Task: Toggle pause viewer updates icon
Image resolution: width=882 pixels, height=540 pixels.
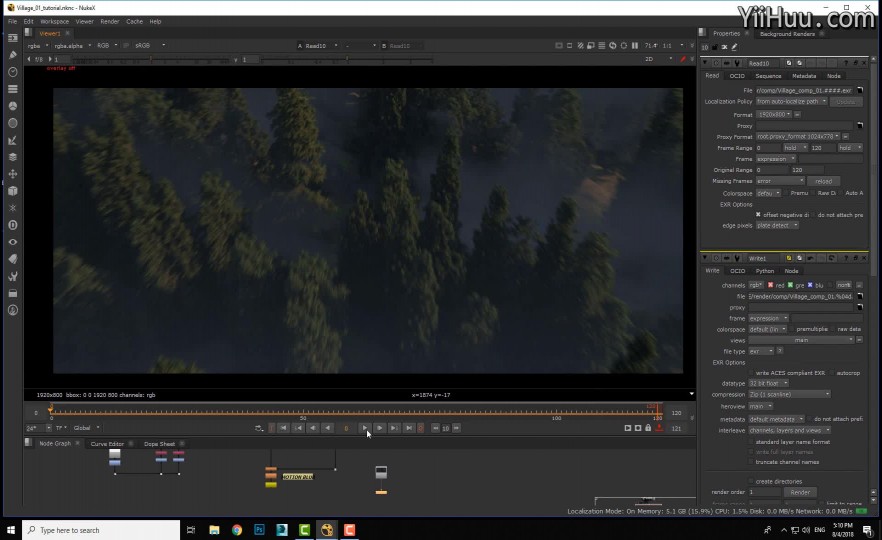Action: [634, 46]
